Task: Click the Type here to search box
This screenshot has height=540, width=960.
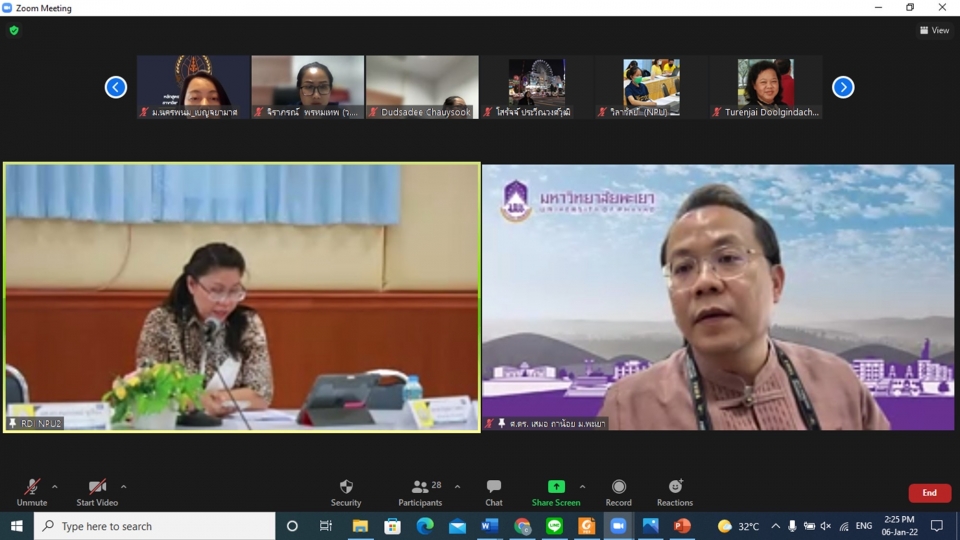Action: tap(154, 526)
